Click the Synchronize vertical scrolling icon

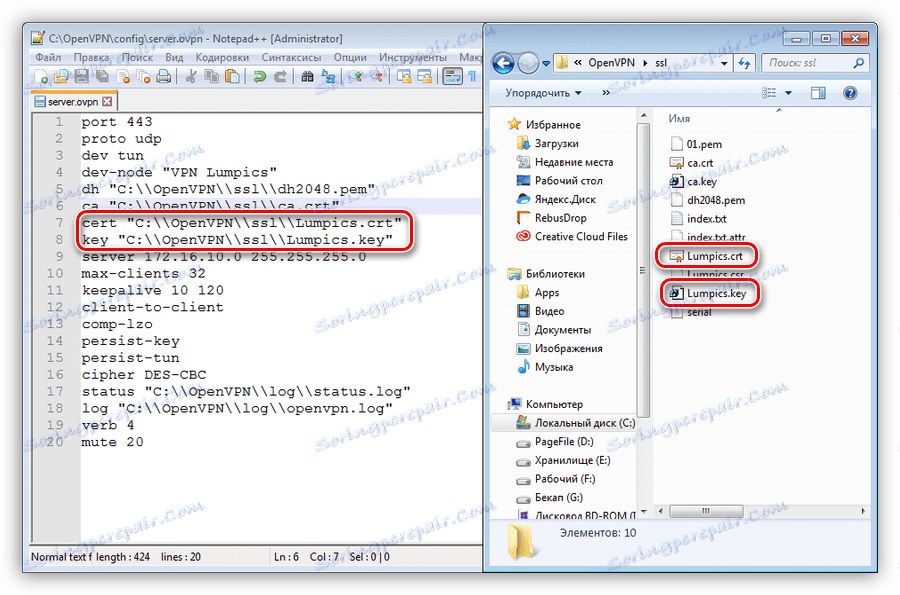point(404,77)
